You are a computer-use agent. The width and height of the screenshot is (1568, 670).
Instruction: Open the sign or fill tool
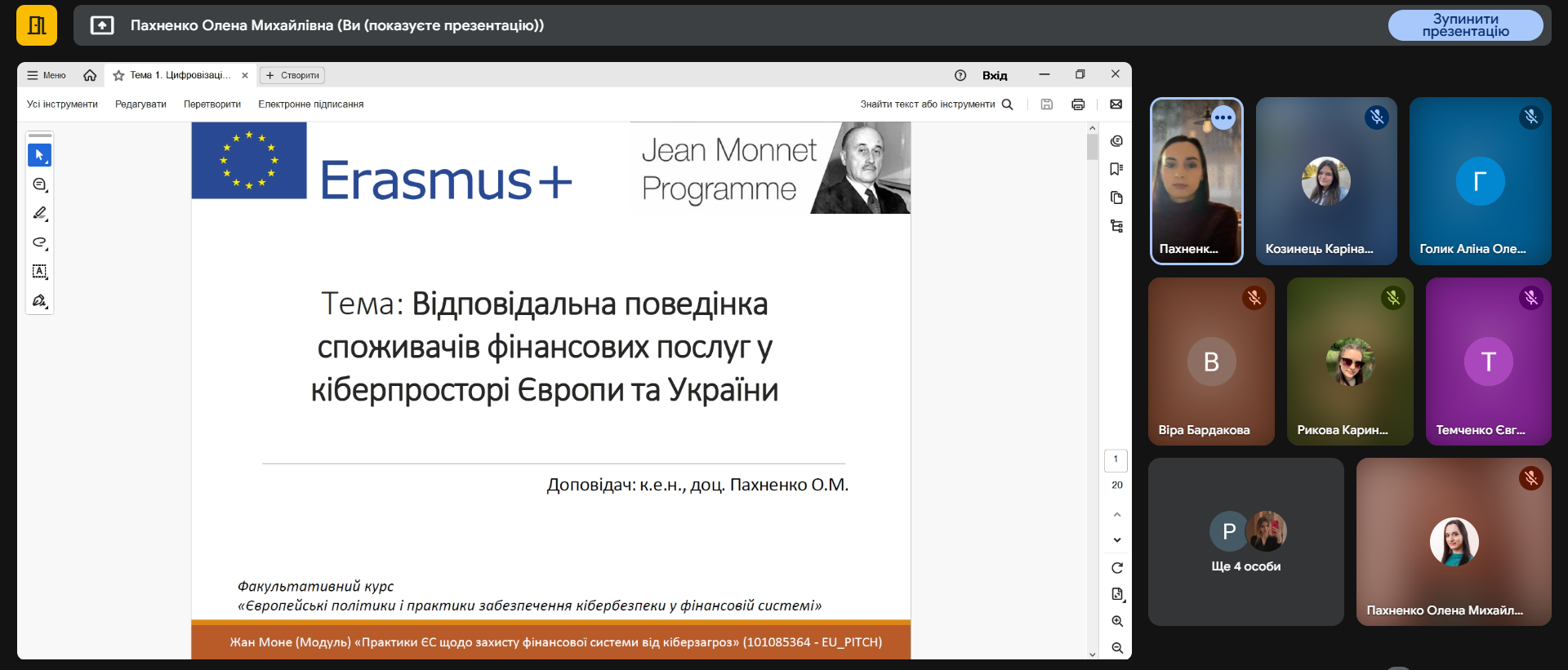coord(39,300)
